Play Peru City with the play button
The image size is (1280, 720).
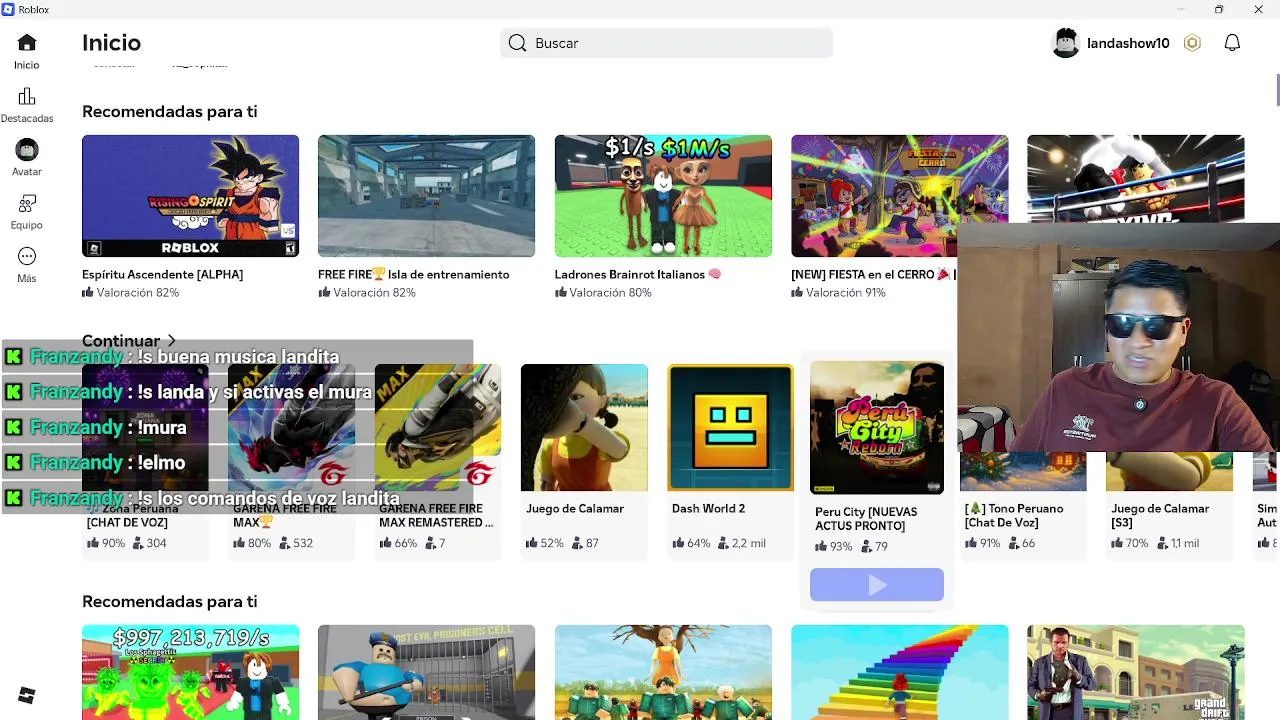[x=877, y=585]
